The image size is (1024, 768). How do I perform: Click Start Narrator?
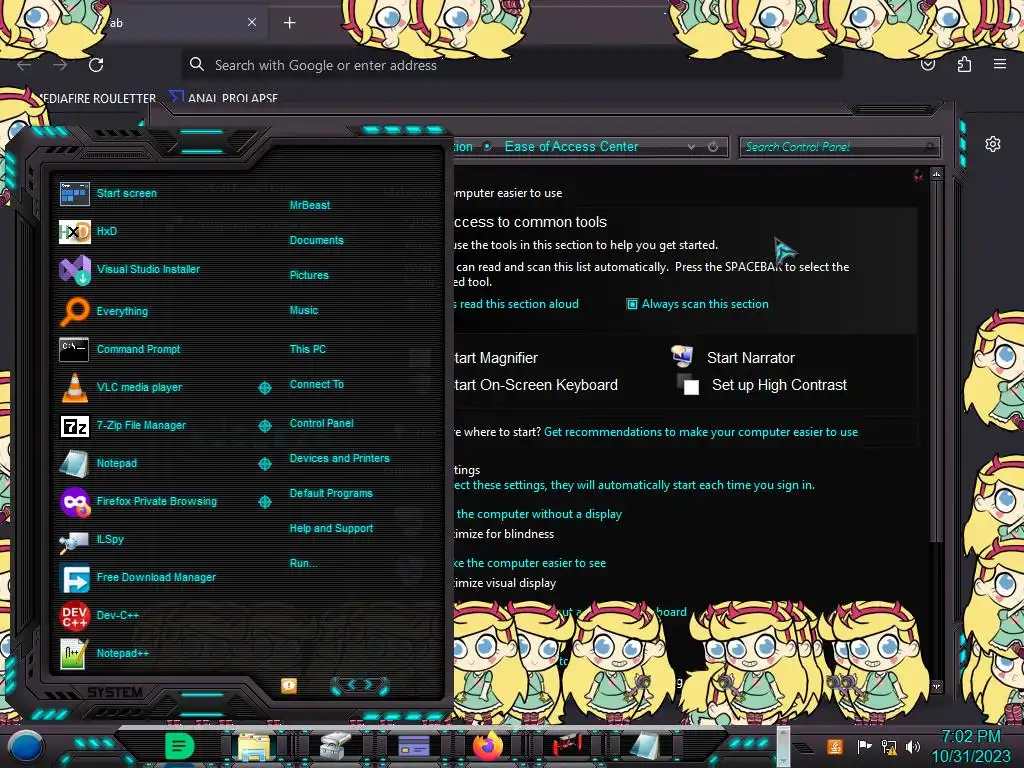pos(750,358)
